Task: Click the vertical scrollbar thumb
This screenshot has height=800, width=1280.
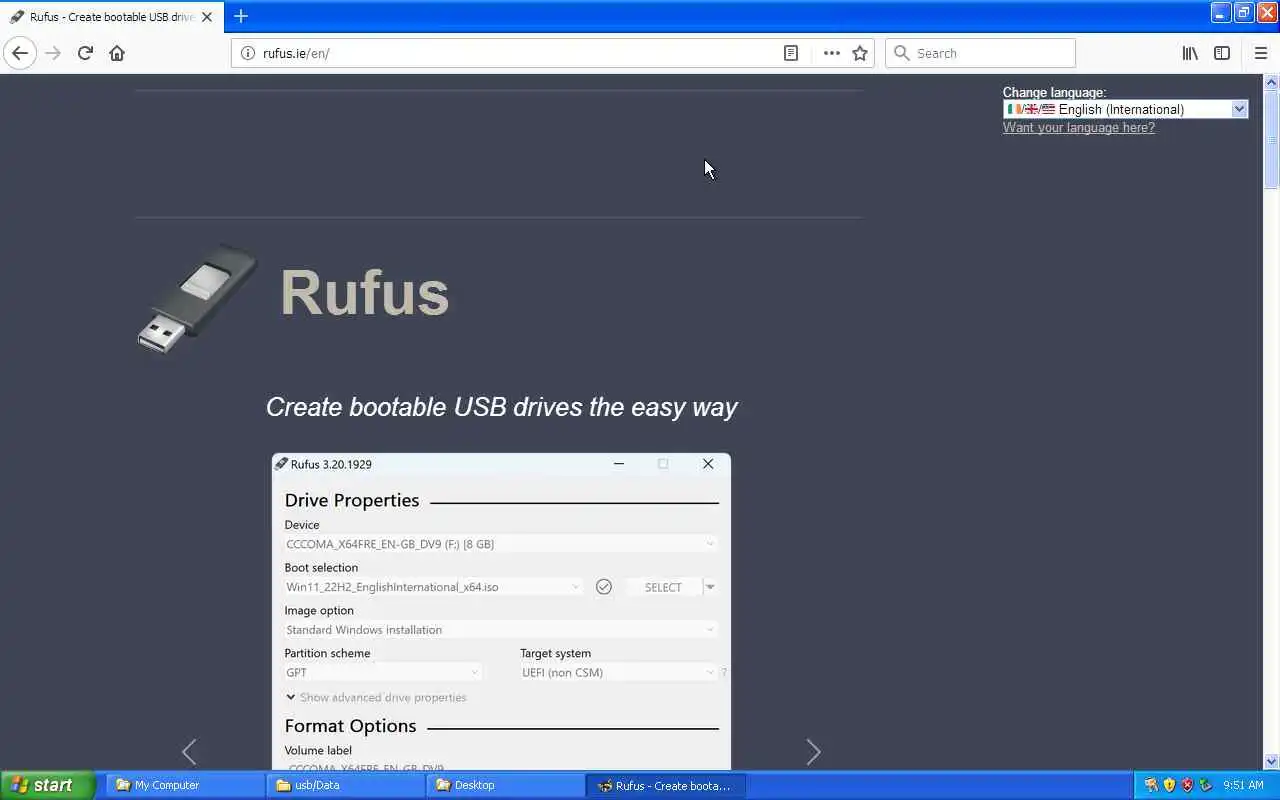Action: [1271, 139]
